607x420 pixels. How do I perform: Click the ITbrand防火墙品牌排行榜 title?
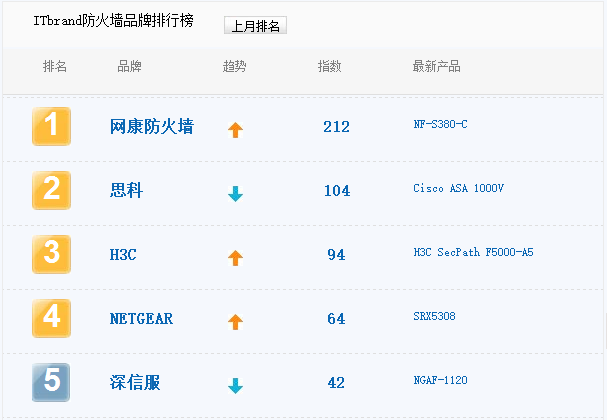coord(113,21)
